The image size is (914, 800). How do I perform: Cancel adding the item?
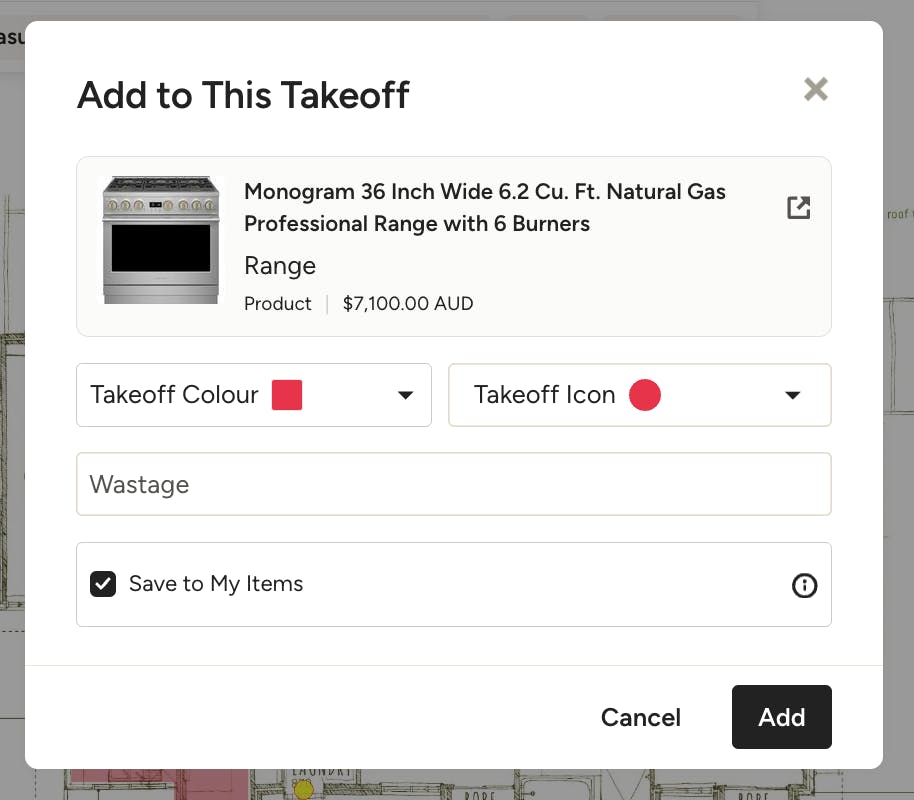click(641, 717)
